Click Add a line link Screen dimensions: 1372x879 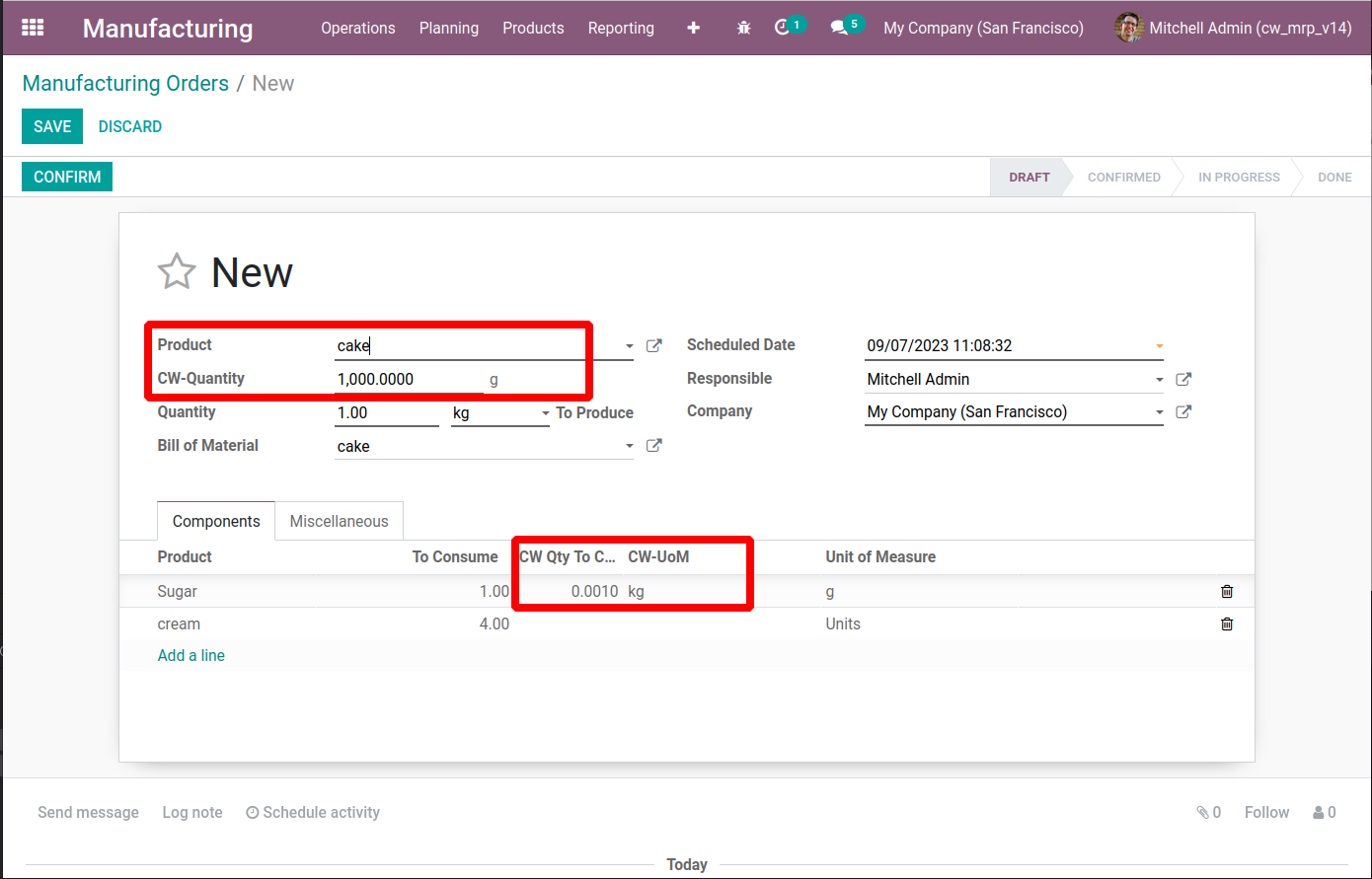[191, 655]
